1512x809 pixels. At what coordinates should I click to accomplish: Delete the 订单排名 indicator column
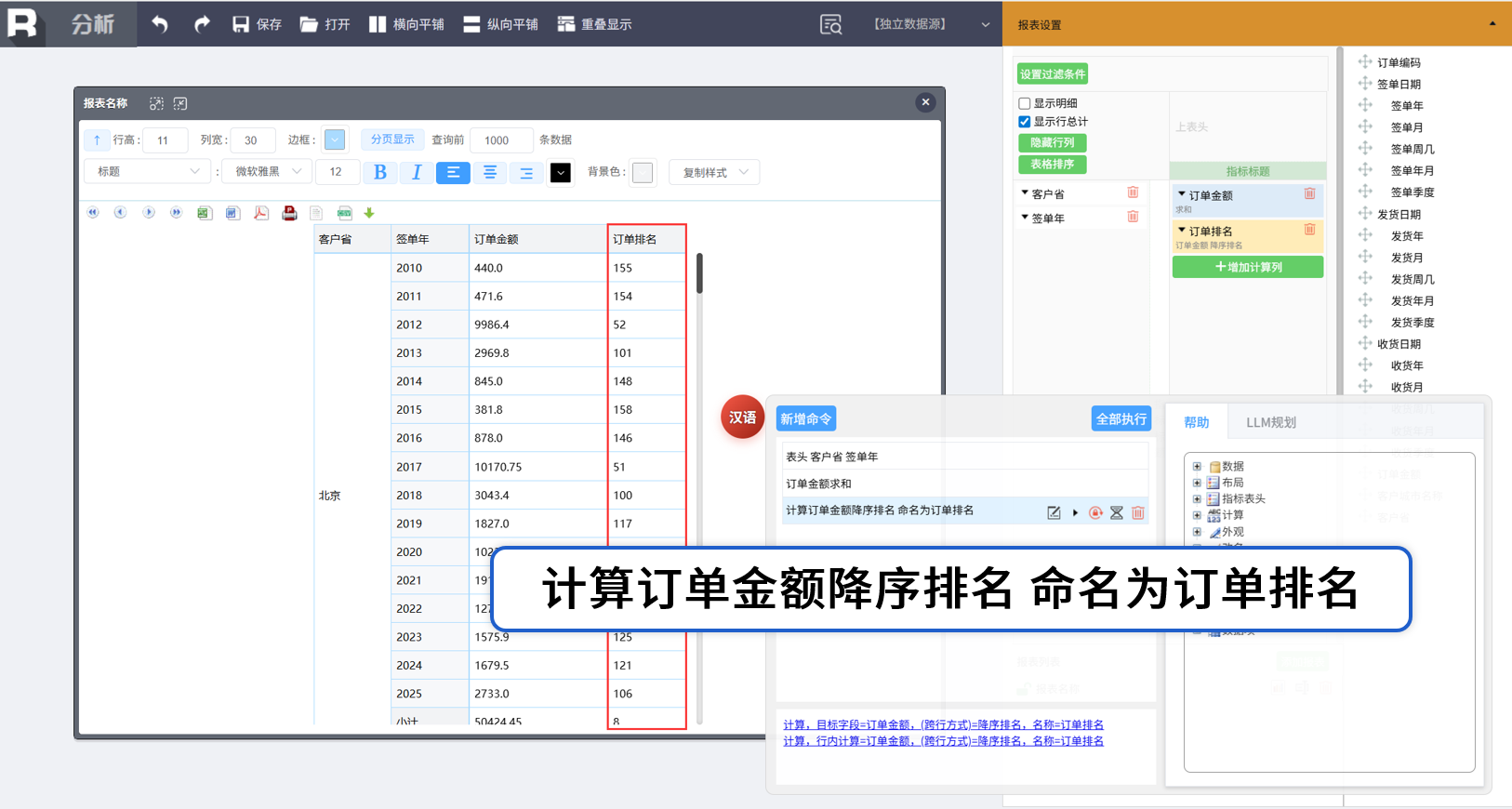pyautogui.click(x=1309, y=229)
